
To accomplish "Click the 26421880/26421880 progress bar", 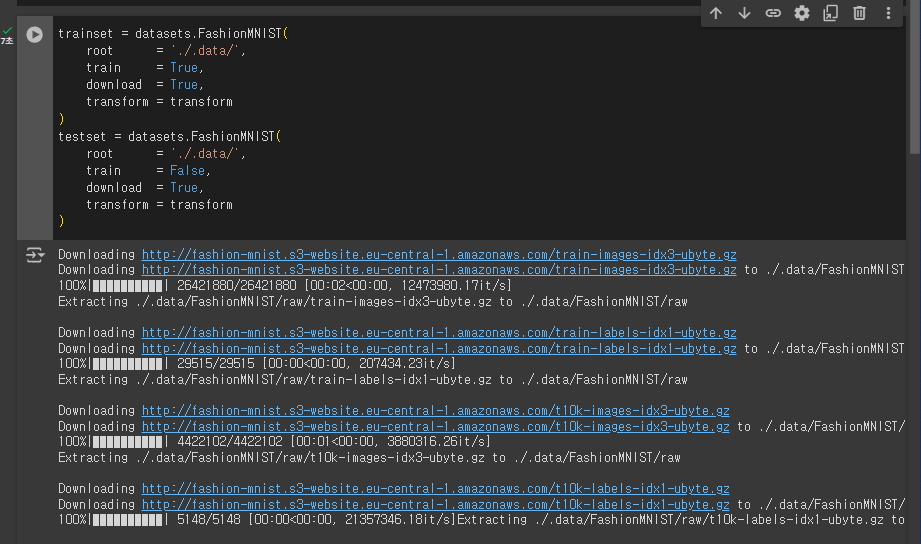I will (127, 286).
